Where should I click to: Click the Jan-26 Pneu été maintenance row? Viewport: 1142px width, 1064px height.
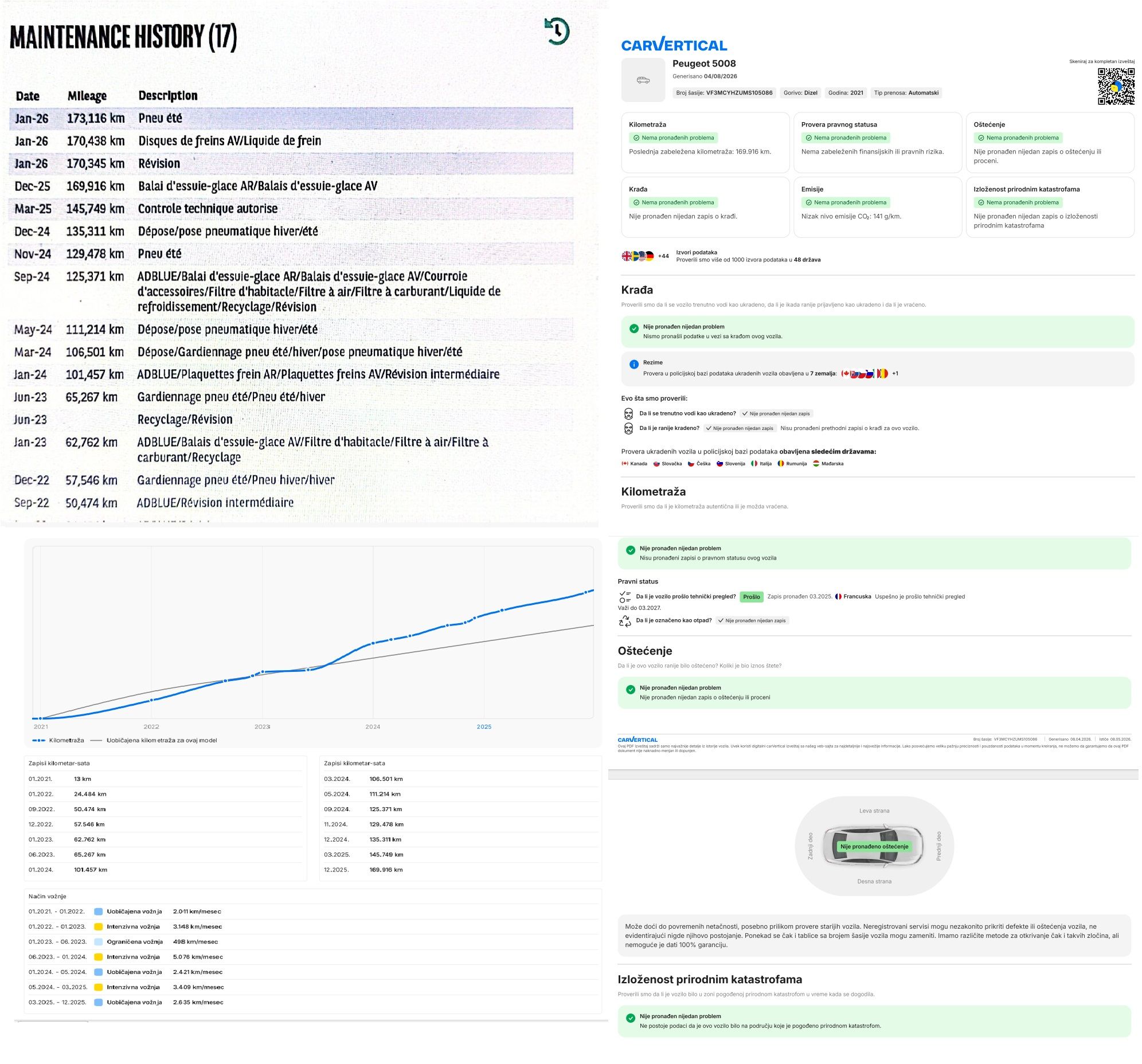tap(291, 118)
